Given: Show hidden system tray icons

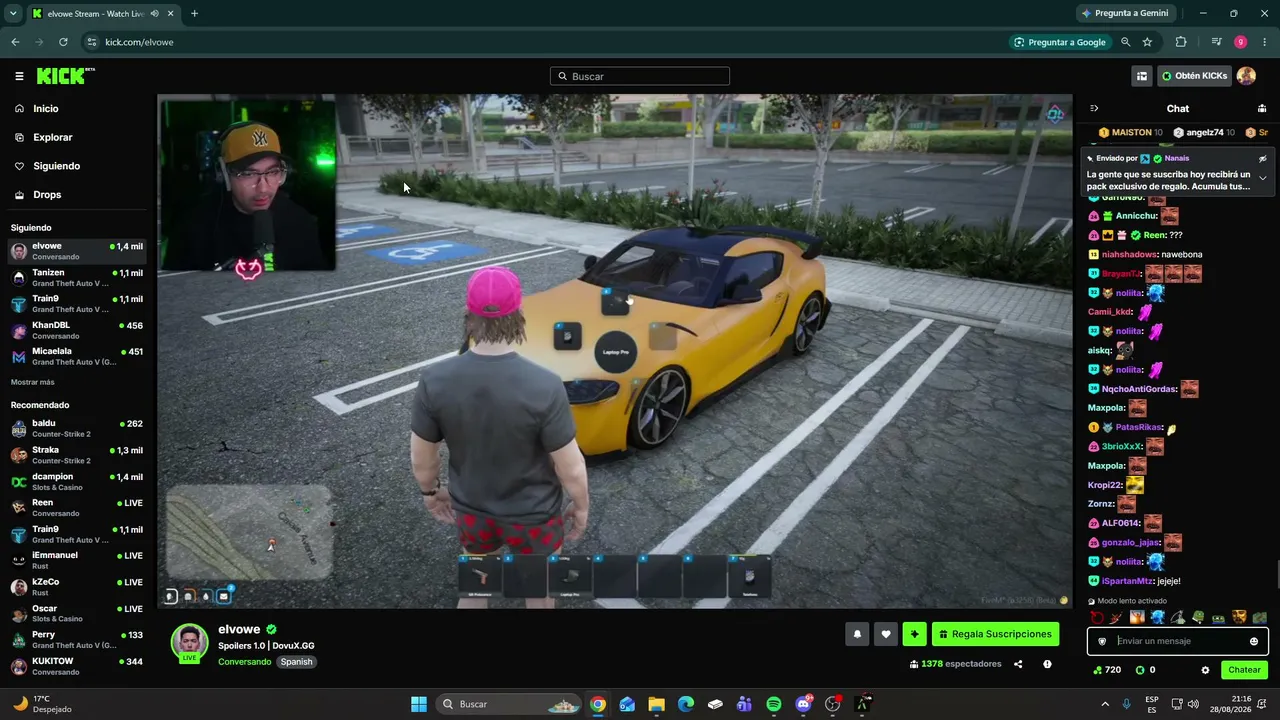Looking at the screenshot, I should [1105, 704].
